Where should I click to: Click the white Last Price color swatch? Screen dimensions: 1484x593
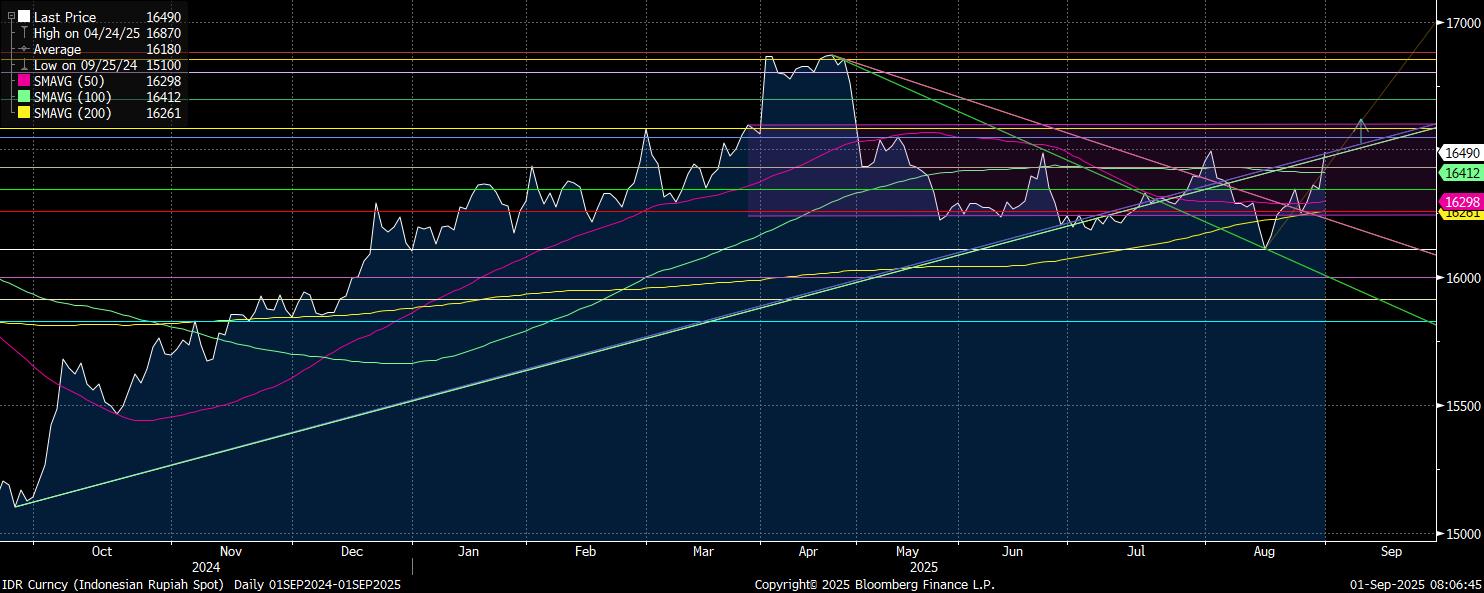pos(24,17)
